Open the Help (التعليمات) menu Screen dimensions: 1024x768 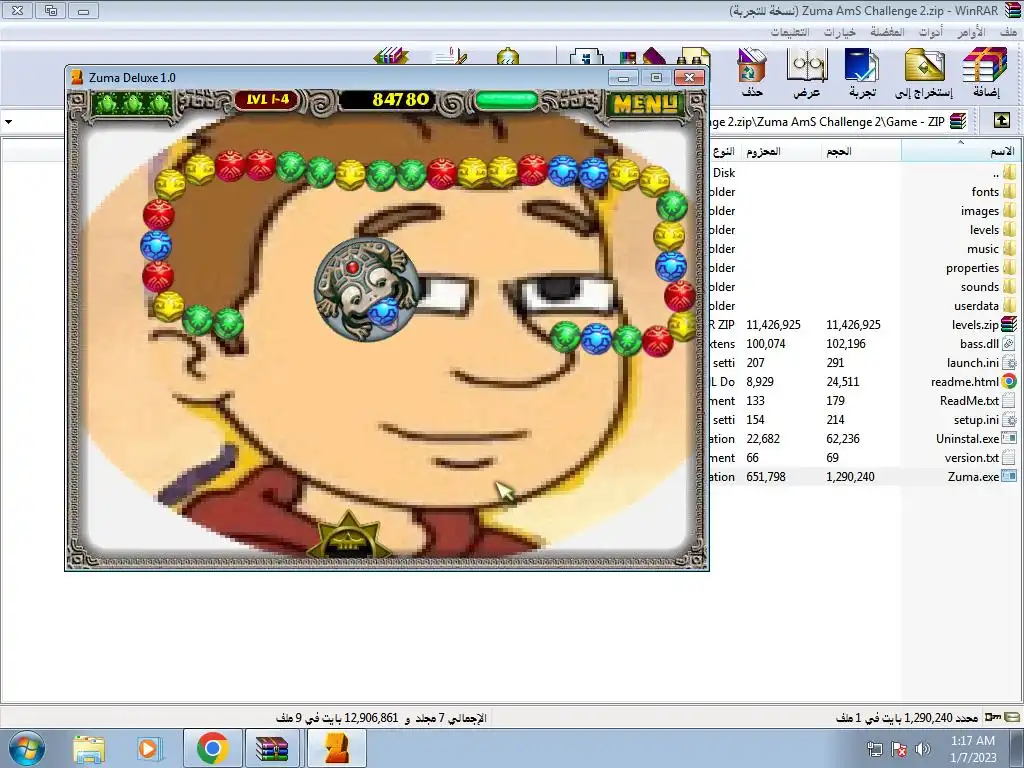790,32
